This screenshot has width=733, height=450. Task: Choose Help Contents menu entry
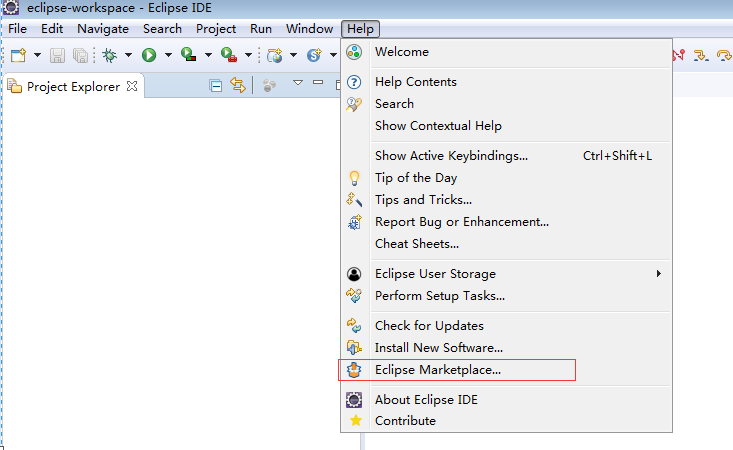[506, 82]
